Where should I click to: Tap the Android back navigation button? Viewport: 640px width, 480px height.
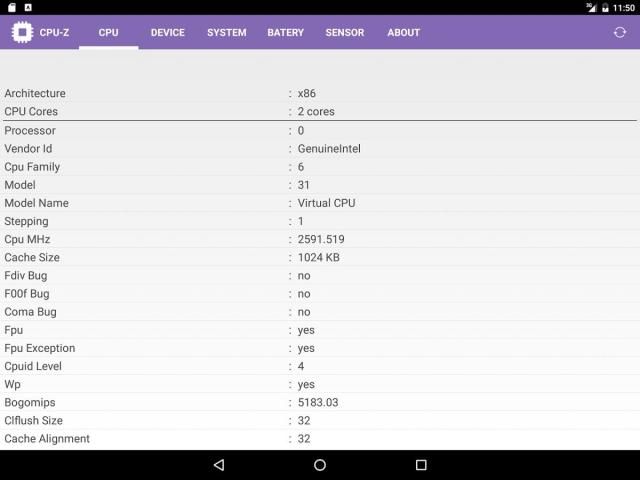(x=219, y=465)
